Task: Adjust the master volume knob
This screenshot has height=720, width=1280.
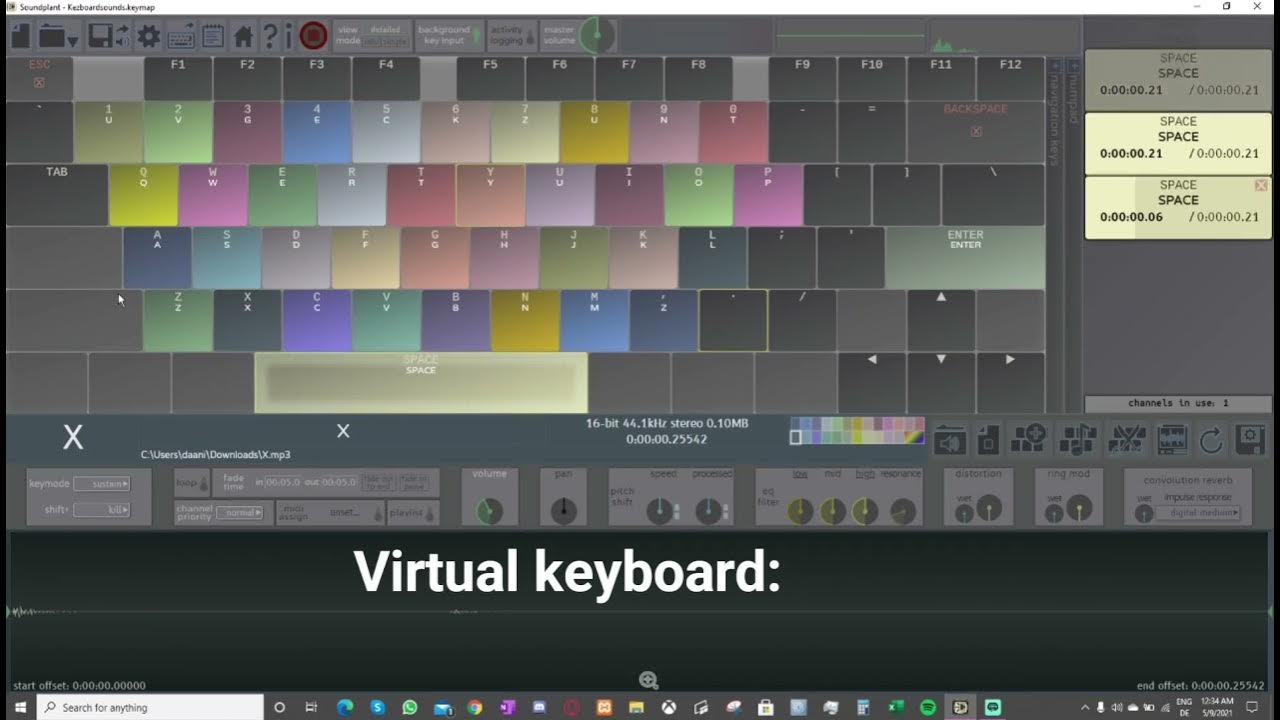Action: point(597,36)
